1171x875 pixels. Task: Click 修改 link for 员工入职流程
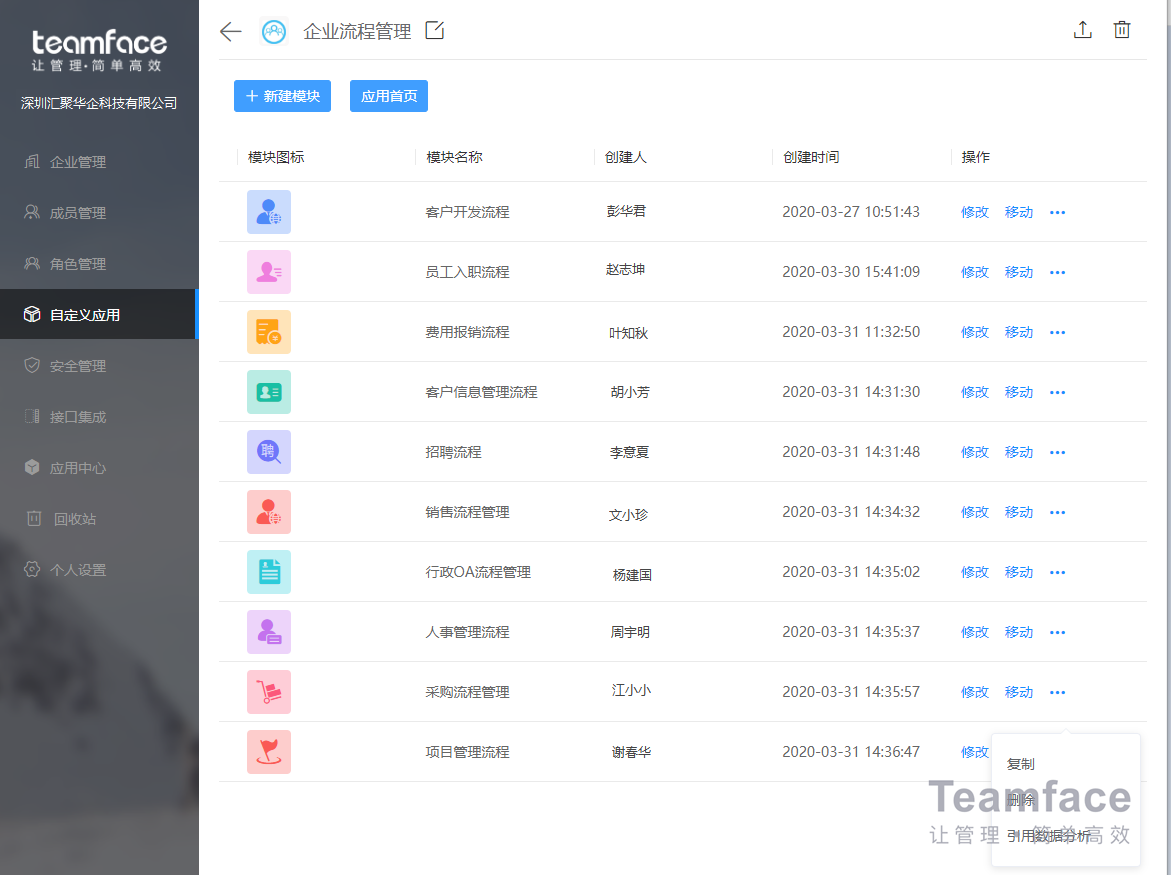(974, 272)
